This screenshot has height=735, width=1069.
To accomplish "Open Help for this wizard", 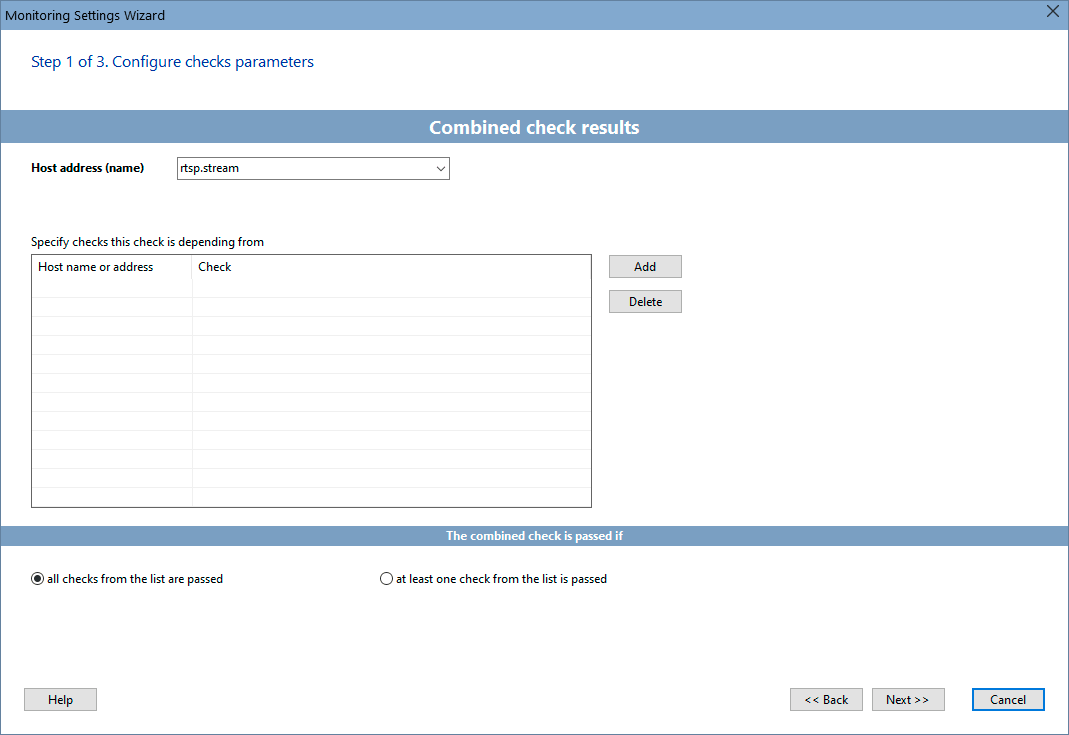I will [x=60, y=700].
